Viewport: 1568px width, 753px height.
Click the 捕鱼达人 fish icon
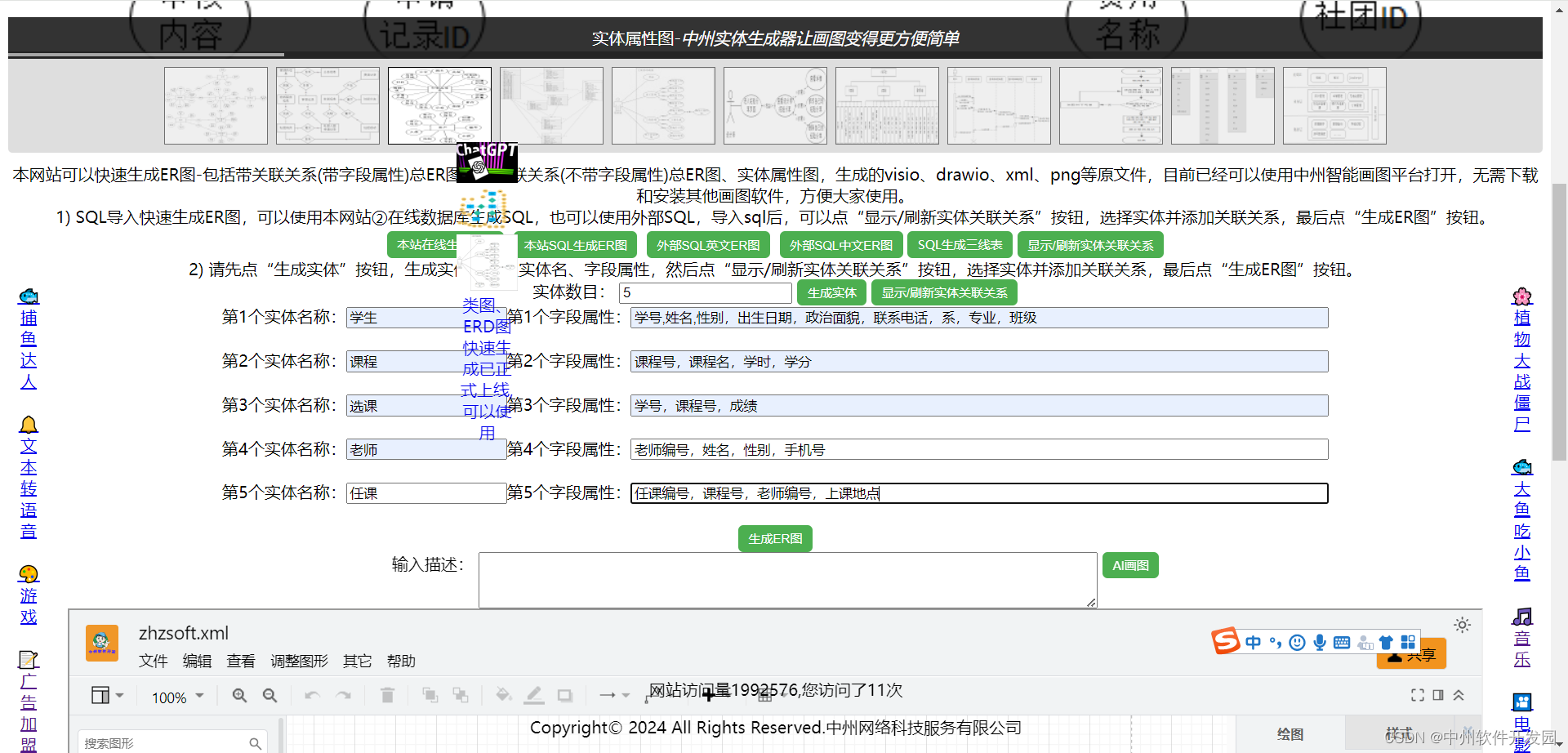click(29, 296)
